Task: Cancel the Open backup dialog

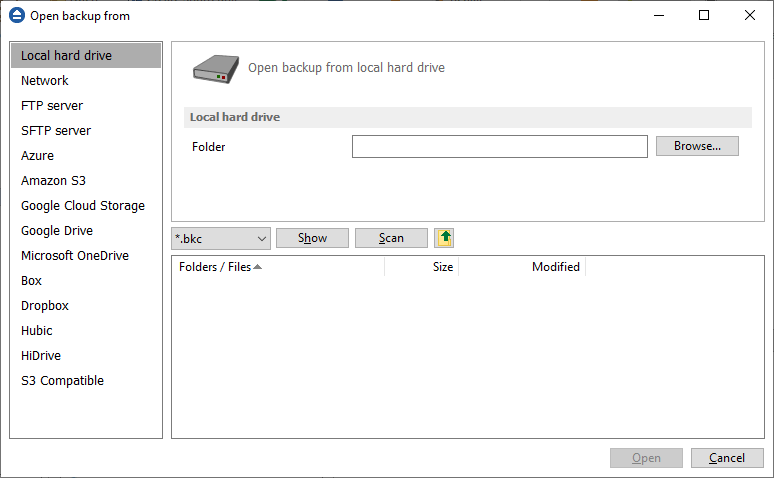Action: tap(727, 458)
